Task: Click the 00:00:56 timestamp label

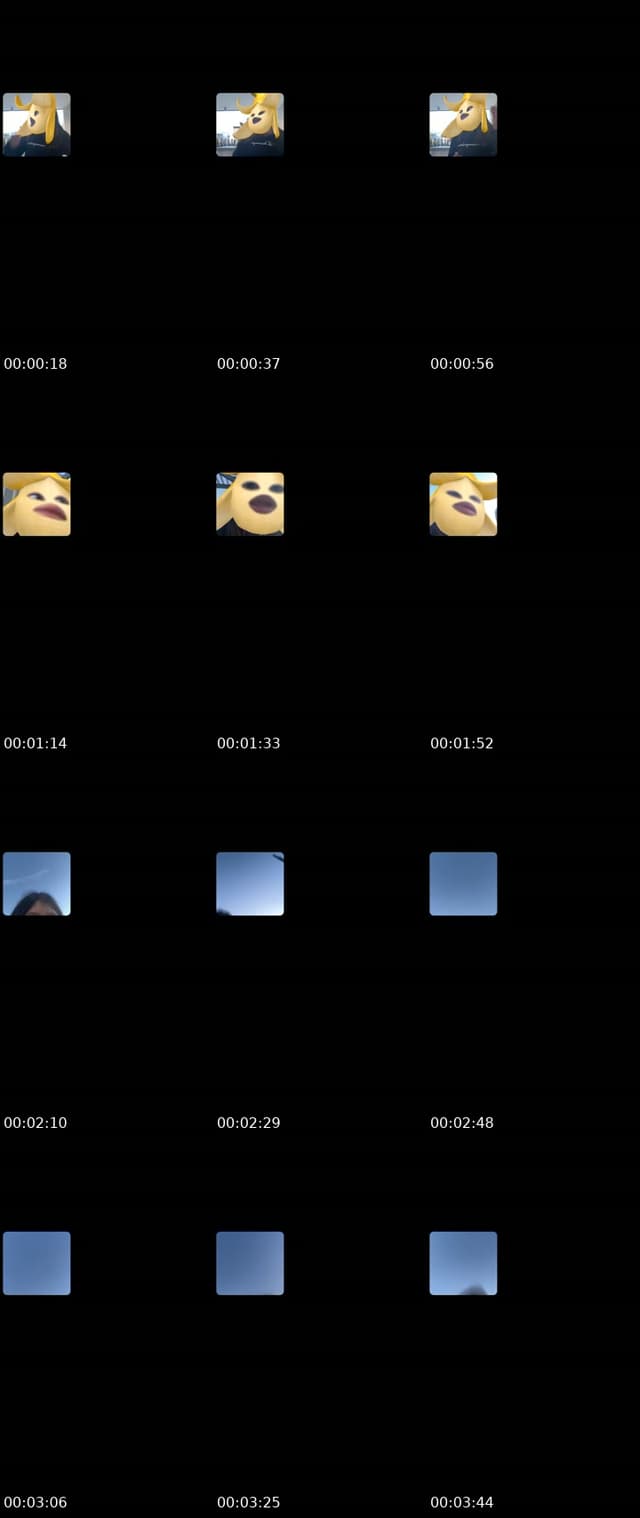Action: point(462,364)
